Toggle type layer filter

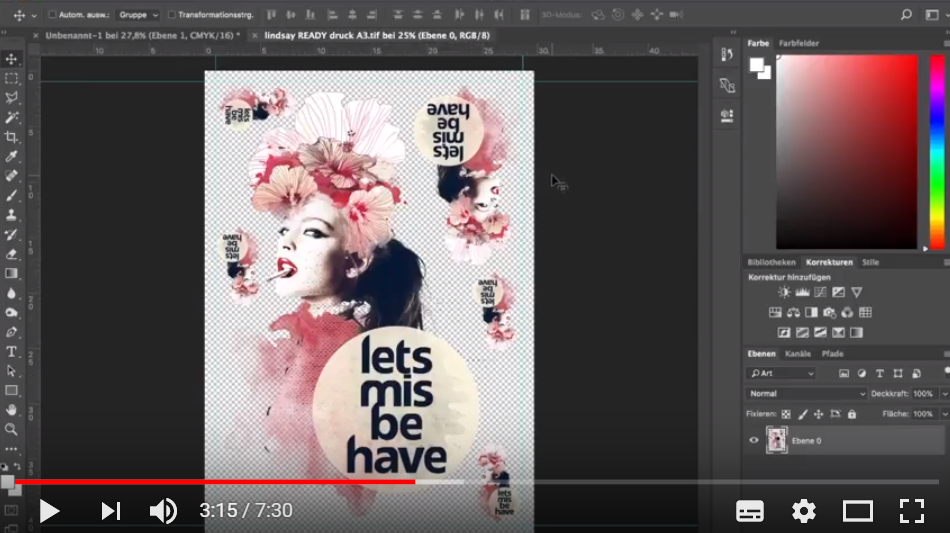tap(880, 374)
